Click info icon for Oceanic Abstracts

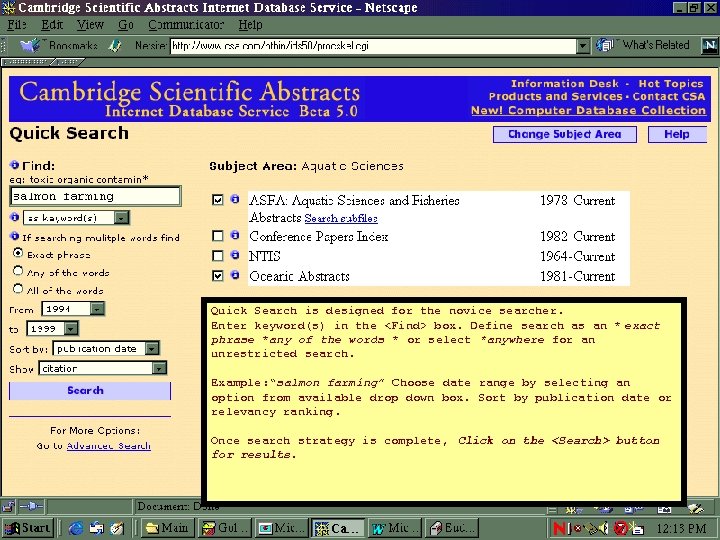235,275
